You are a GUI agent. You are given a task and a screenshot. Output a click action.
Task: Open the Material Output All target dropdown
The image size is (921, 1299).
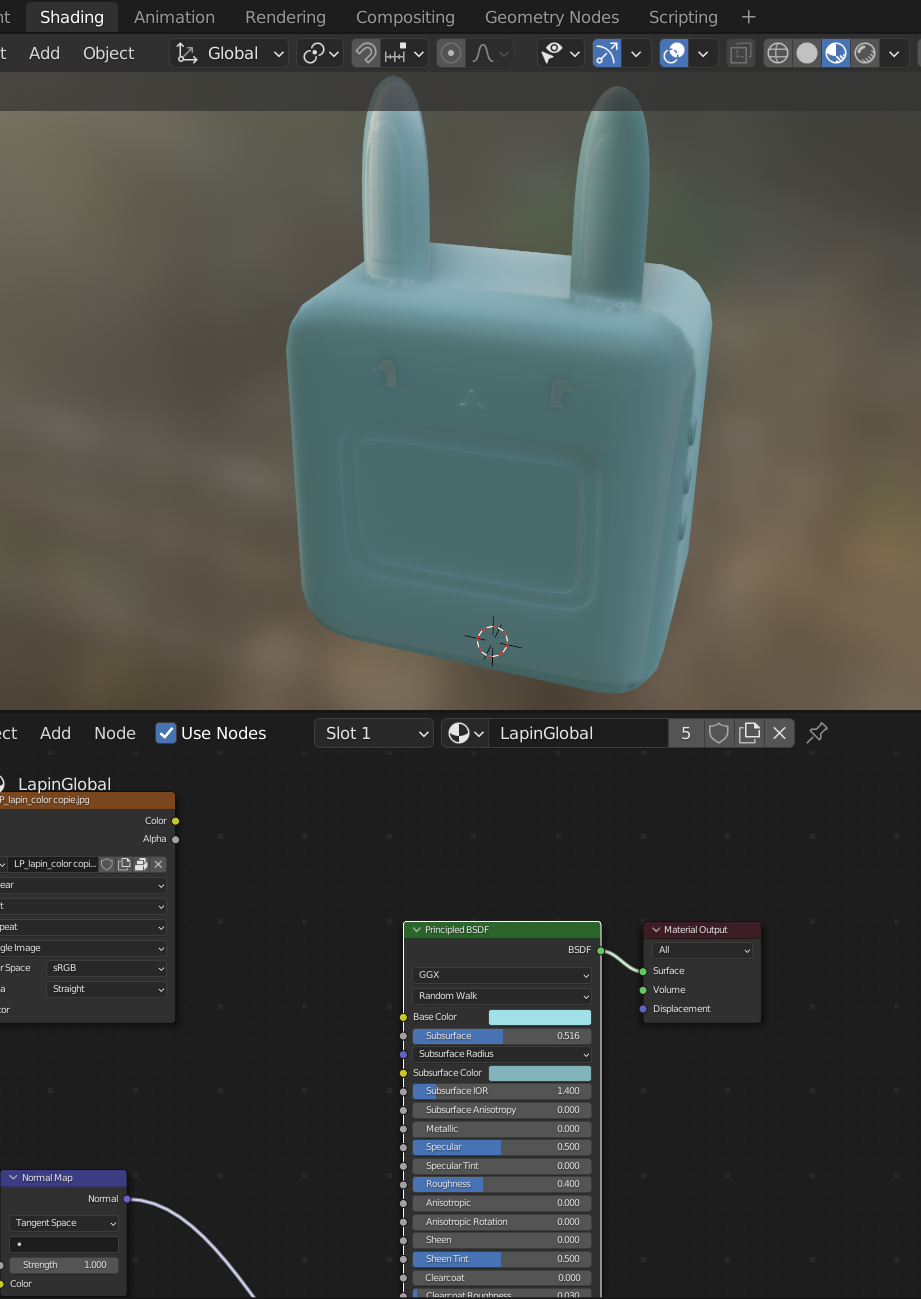click(702, 950)
